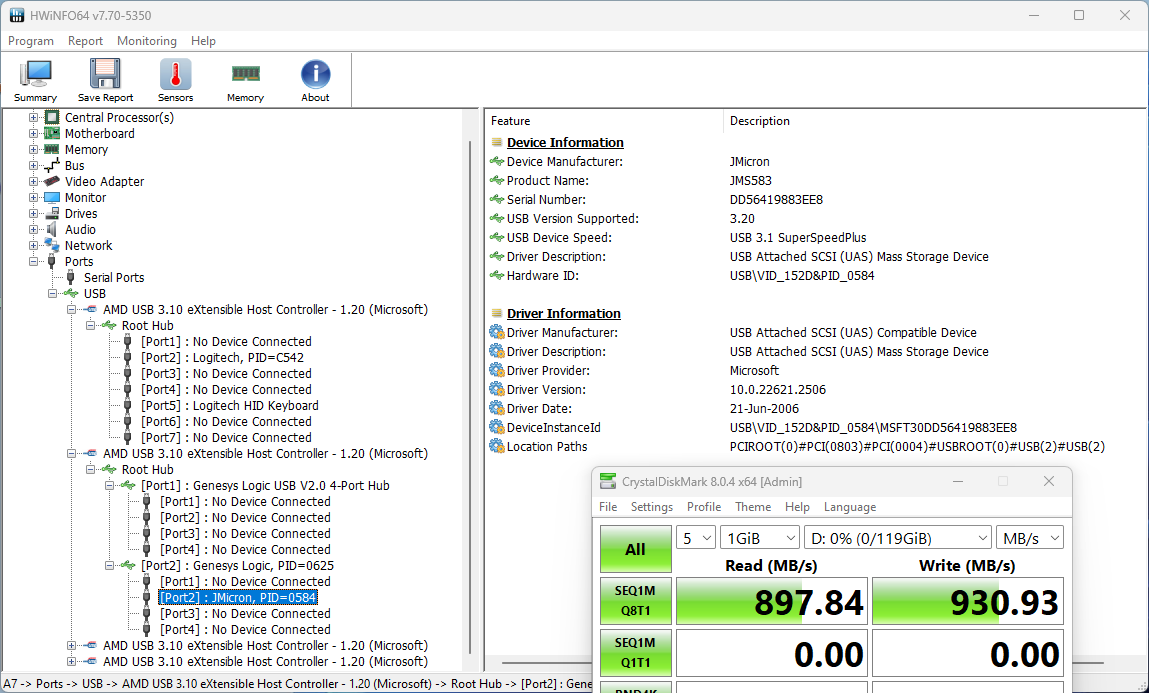
Task: Expand the Network tree node
Action: 33,245
